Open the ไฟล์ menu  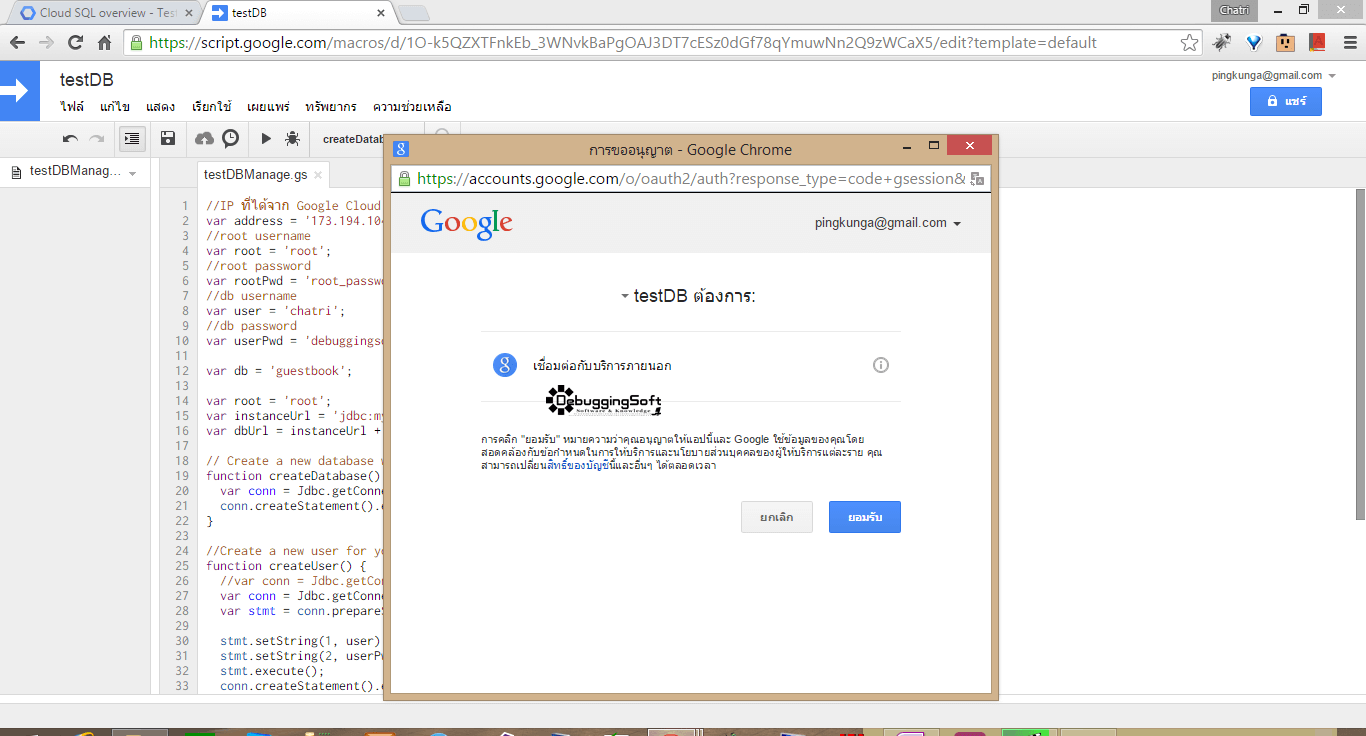72,106
